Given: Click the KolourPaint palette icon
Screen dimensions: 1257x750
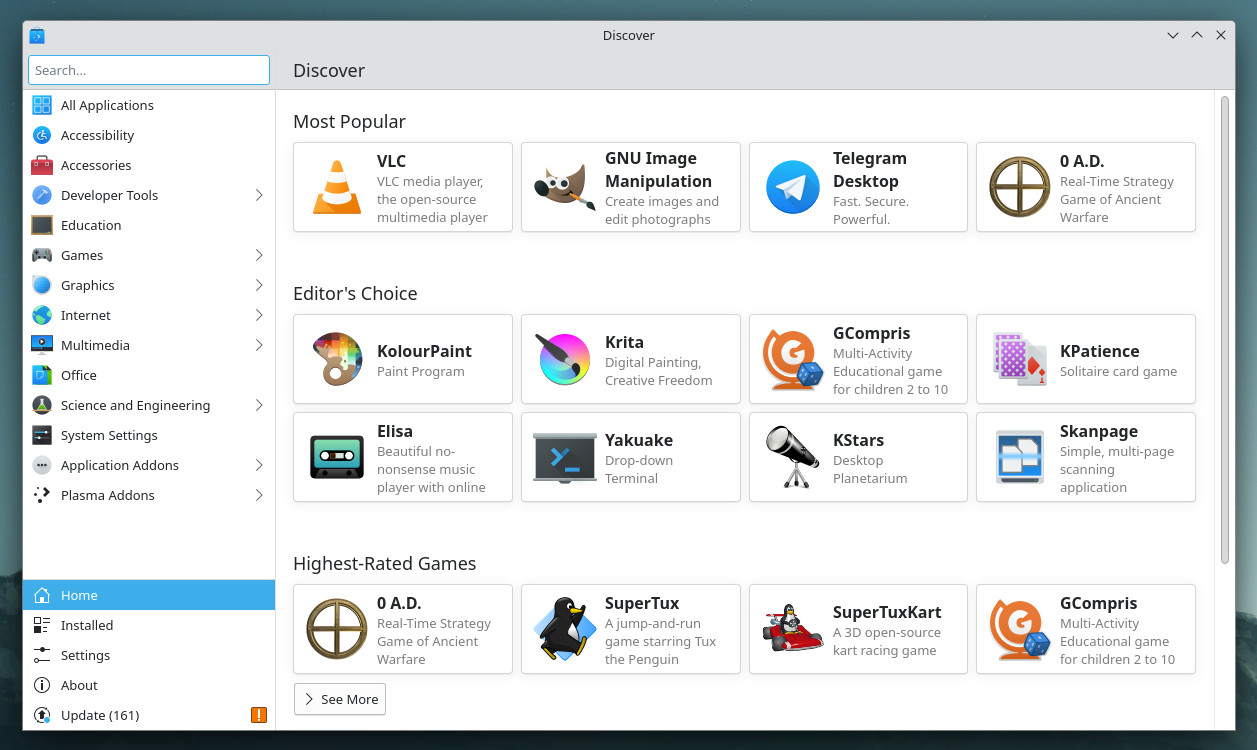Looking at the screenshot, I should [337, 360].
